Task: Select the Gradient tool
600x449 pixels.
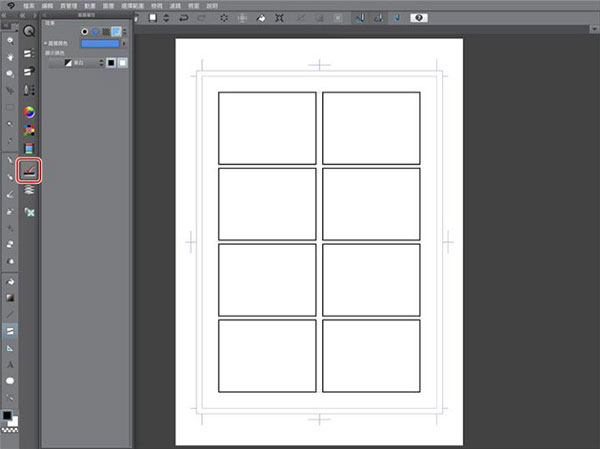Action: point(10,298)
